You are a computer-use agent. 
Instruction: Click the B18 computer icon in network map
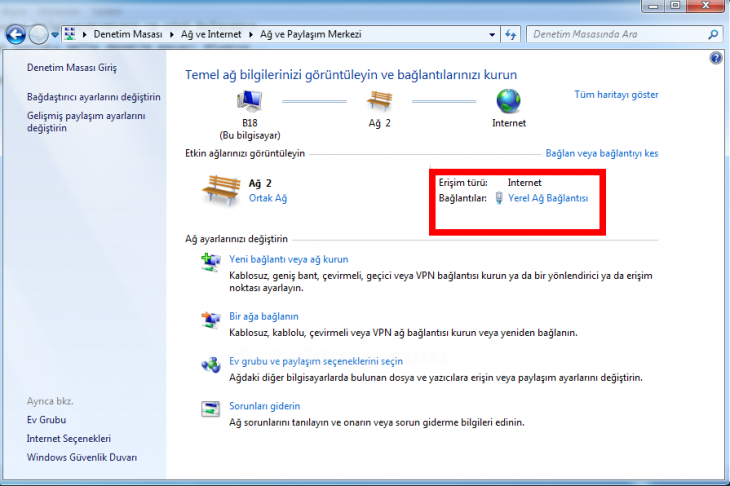click(x=250, y=101)
